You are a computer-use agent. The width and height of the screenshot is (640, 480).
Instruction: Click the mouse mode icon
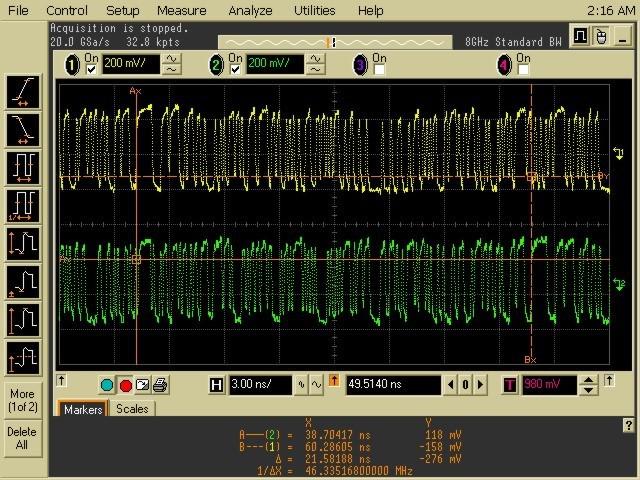(x=601, y=36)
